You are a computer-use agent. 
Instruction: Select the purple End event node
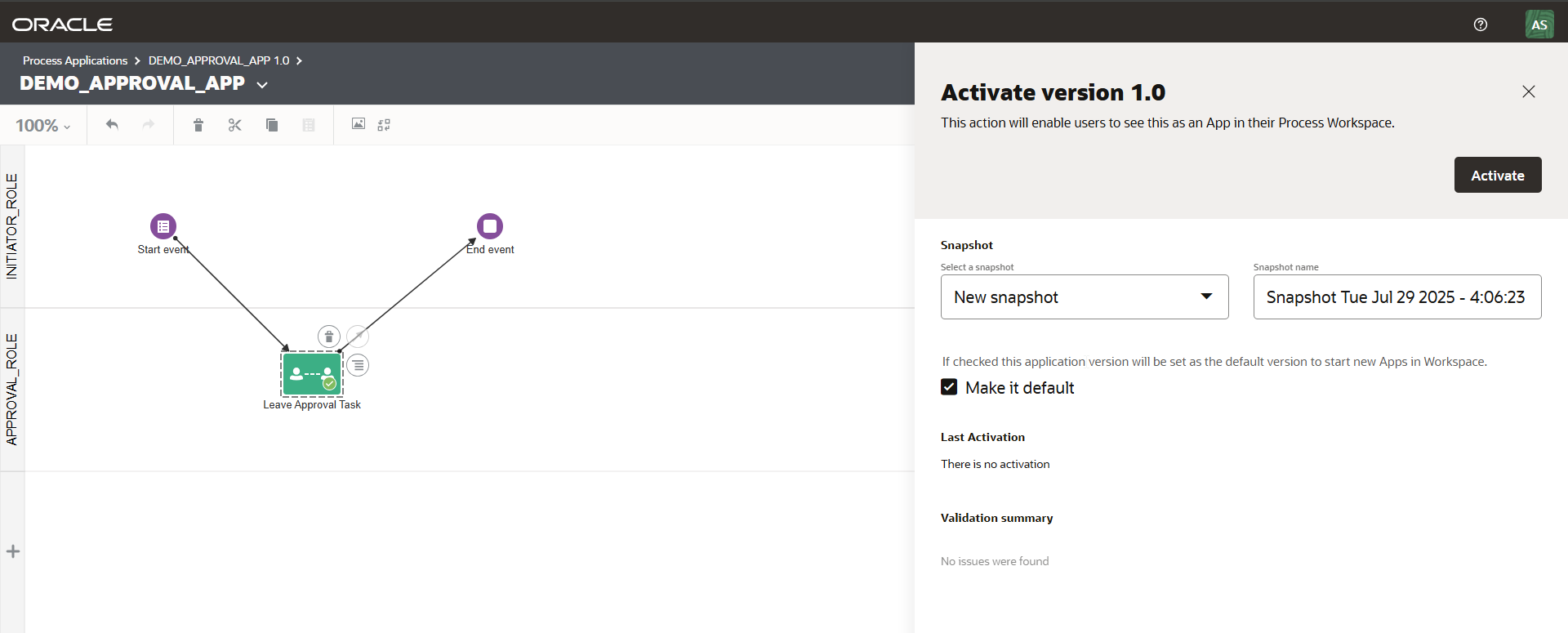coord(490,226)
